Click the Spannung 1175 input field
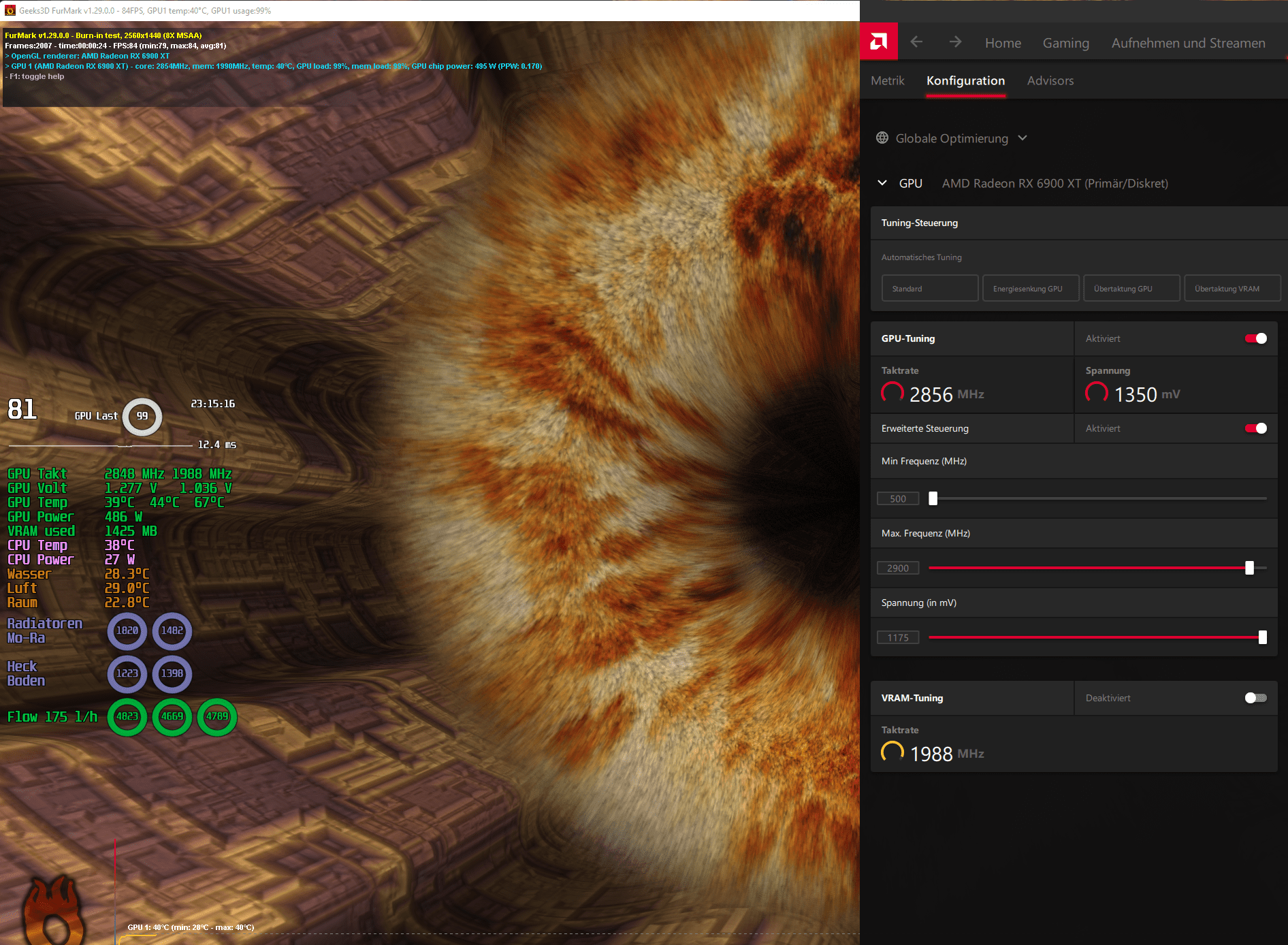The height and width of the screenshot is (945, 1288). (x=898, y=637)
